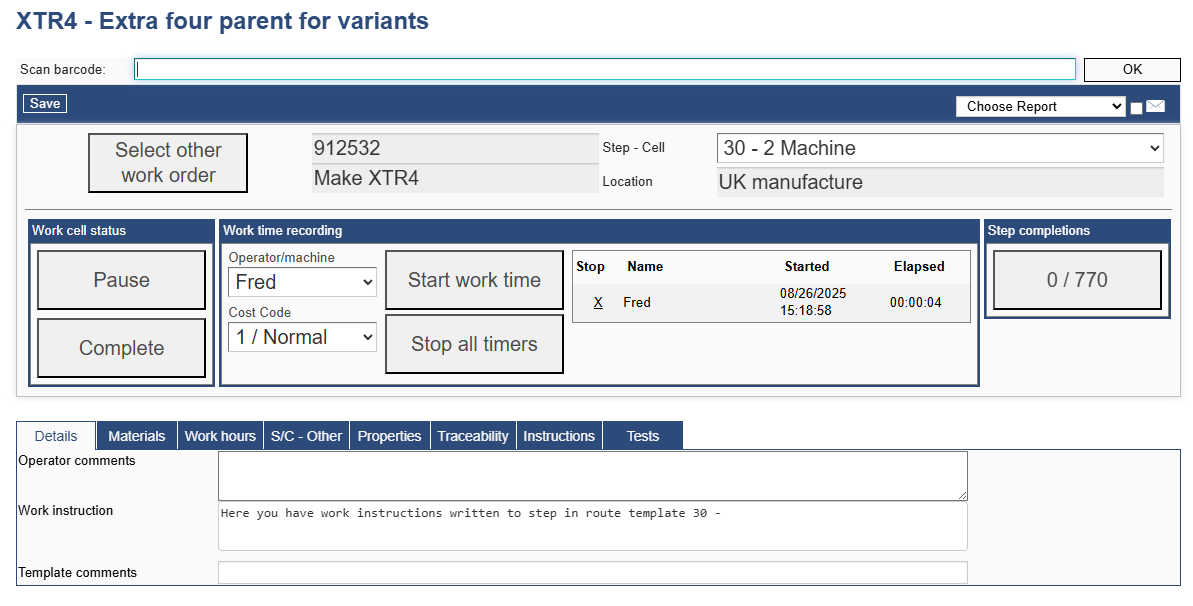Image resolution: width=1193 pixels, height=606 pixels.
Task: Click in the Operator comments text area
Action: 593,476
